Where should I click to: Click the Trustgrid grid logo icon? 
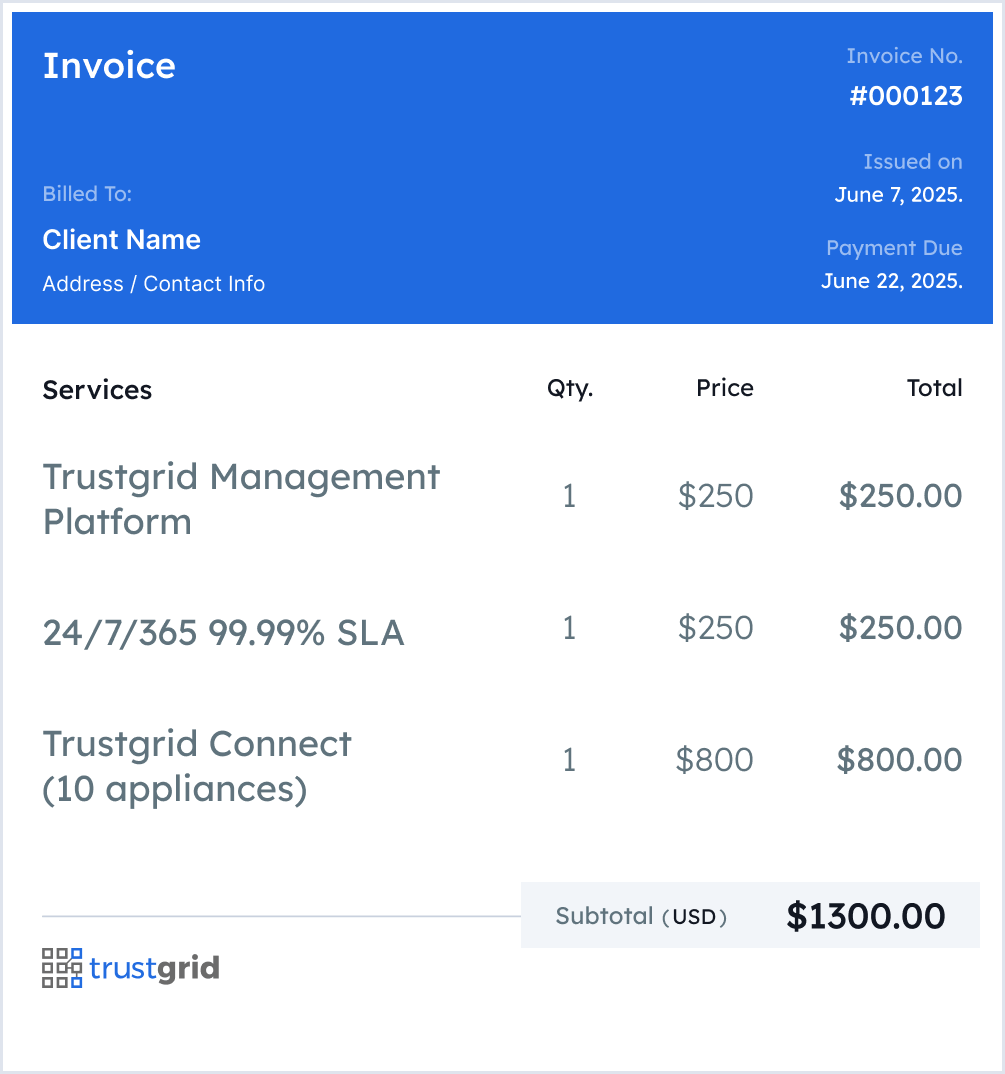[x=62, y=968]
